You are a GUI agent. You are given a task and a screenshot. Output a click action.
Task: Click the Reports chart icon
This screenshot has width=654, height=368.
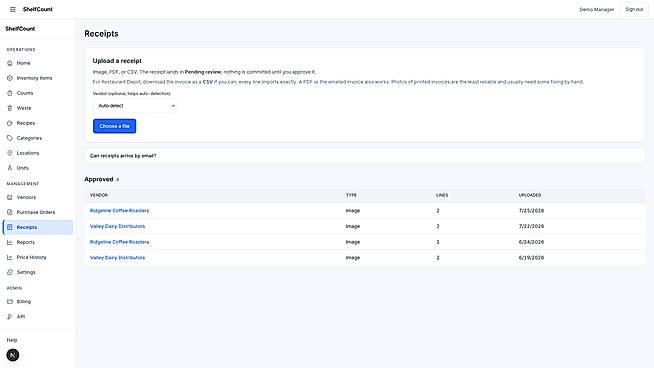click(x=10, y=242)
